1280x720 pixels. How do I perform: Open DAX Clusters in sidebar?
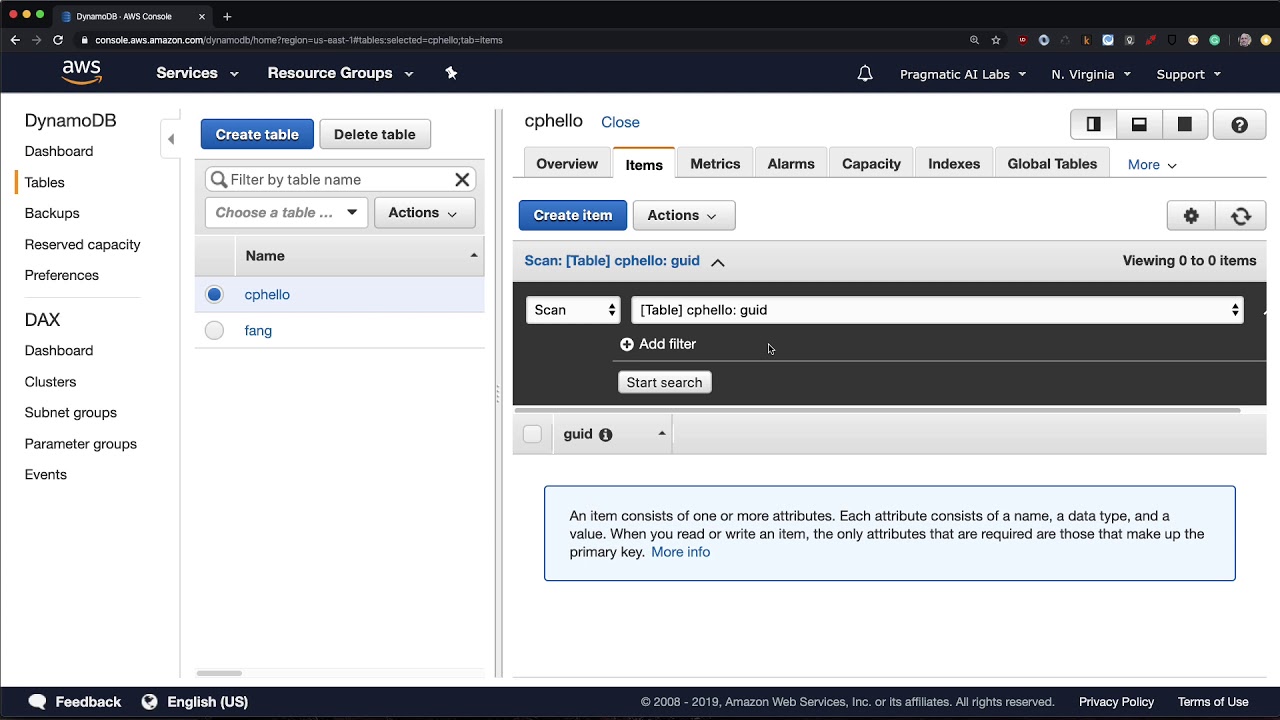[50, 382]
